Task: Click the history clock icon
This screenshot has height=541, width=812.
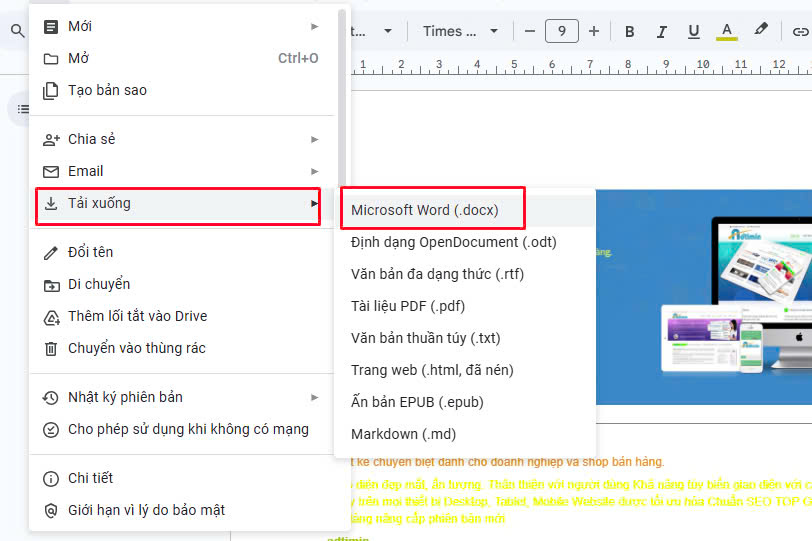Action: (51, 398)
